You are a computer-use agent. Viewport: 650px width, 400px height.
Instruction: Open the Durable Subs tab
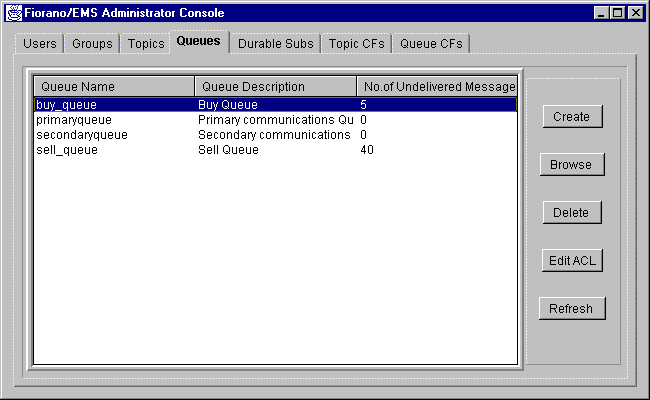276,44
